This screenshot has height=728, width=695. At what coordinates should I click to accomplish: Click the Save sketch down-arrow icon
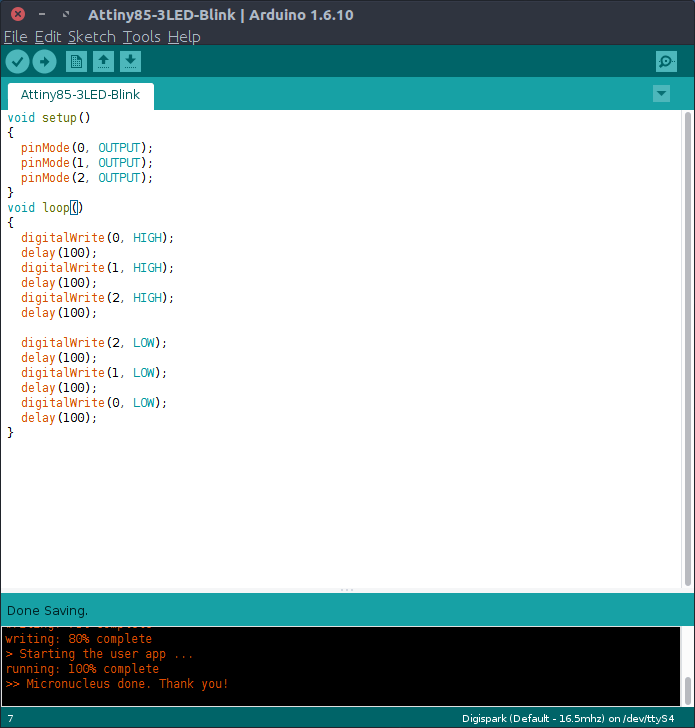[130, 62]
